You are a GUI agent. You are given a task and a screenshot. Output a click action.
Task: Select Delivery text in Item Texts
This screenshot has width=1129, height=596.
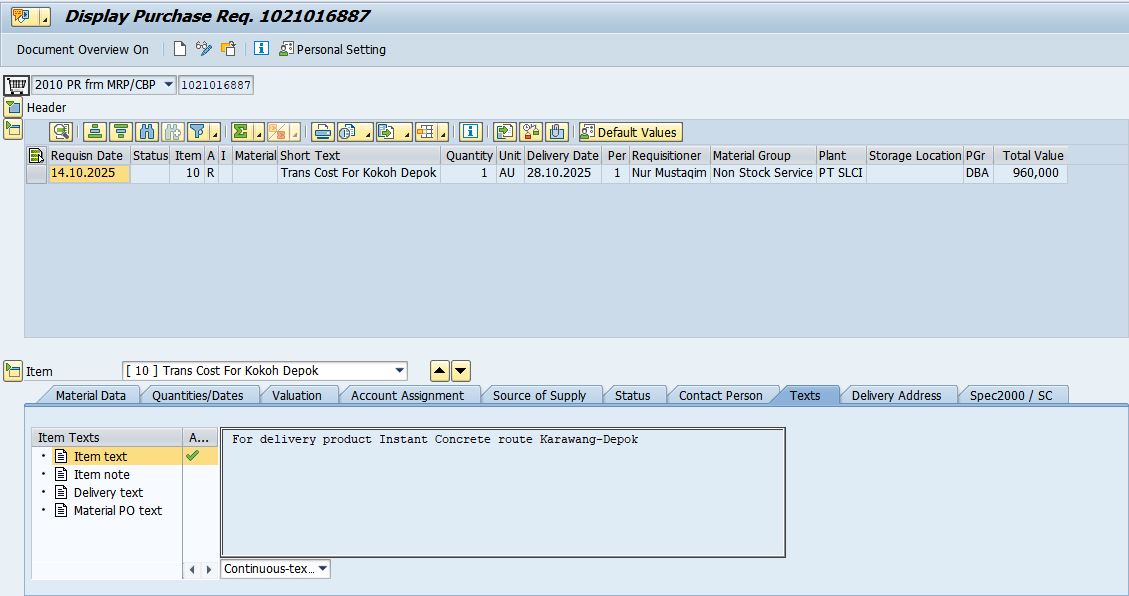point(108,492)
